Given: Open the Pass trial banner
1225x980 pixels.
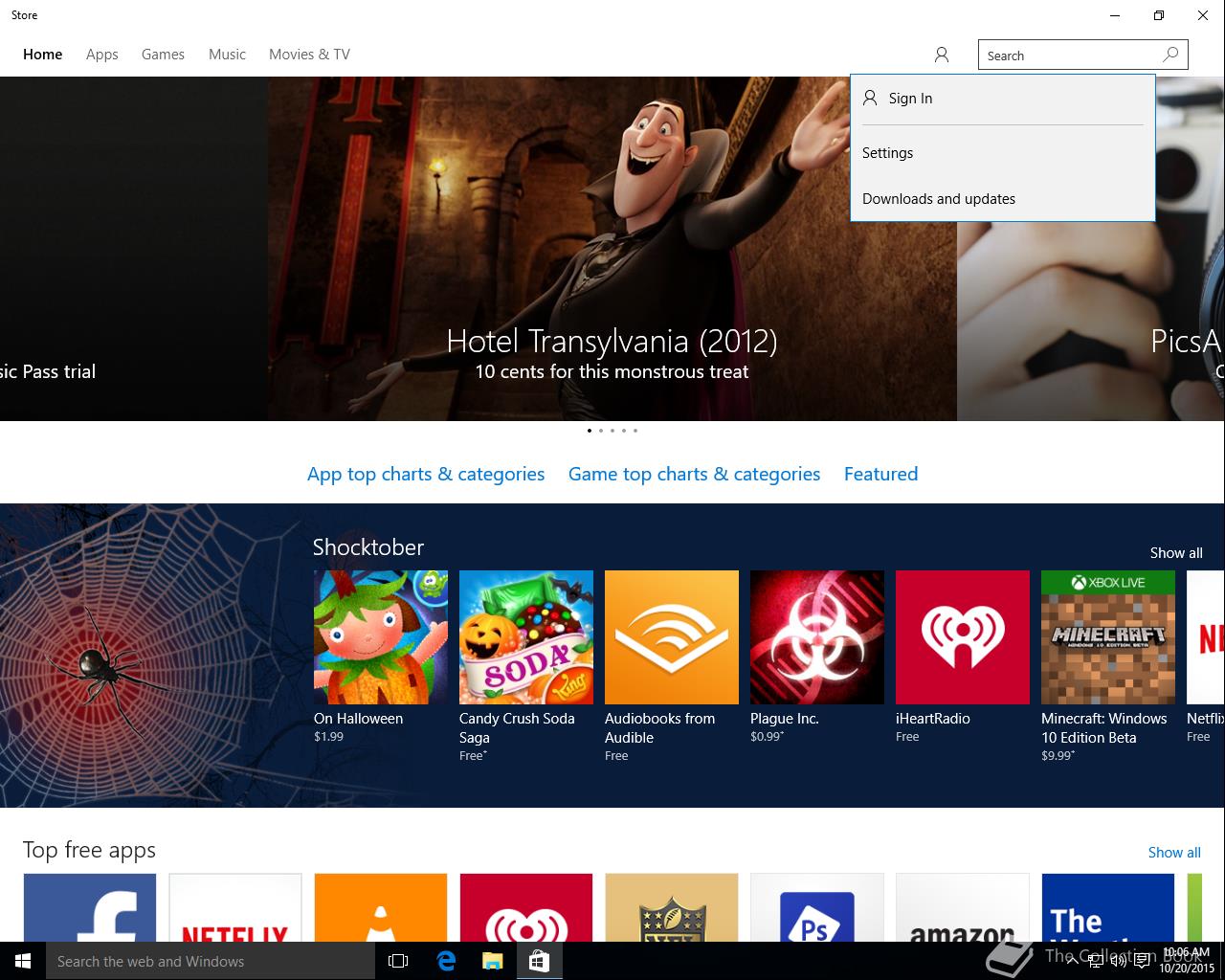Looking at the screenshot, I should pyautogui.click(x=134, y=249).
